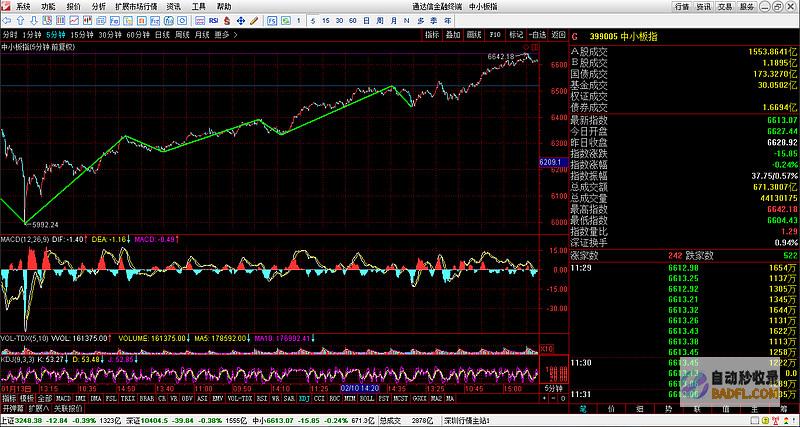Select daily period 日 in toolbar
Image resolution: width=800 pixels, height=427 pixels.
point(366,21)
